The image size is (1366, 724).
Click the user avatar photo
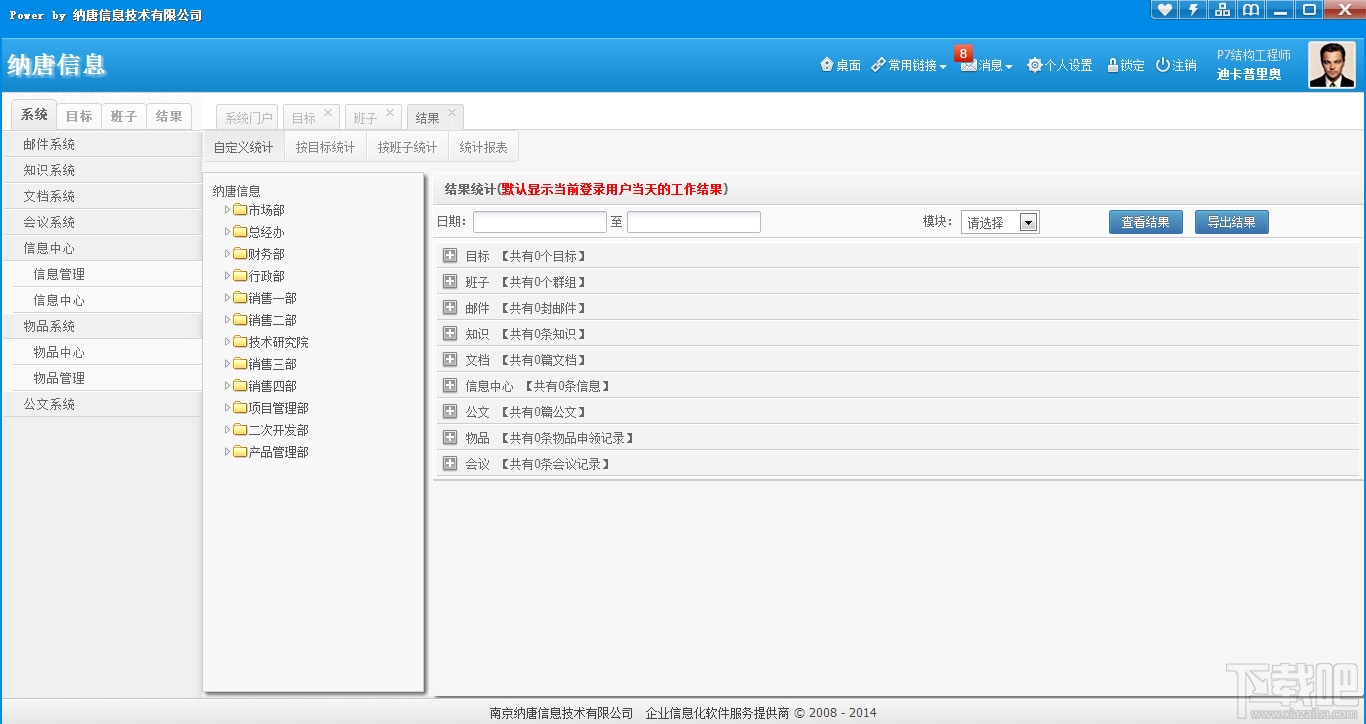pyautogui.click(x=1332, y=65)
